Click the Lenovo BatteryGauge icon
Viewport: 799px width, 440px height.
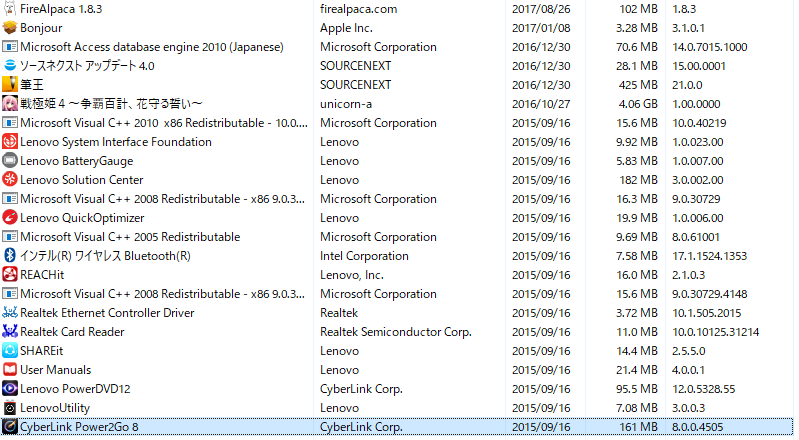10,161
